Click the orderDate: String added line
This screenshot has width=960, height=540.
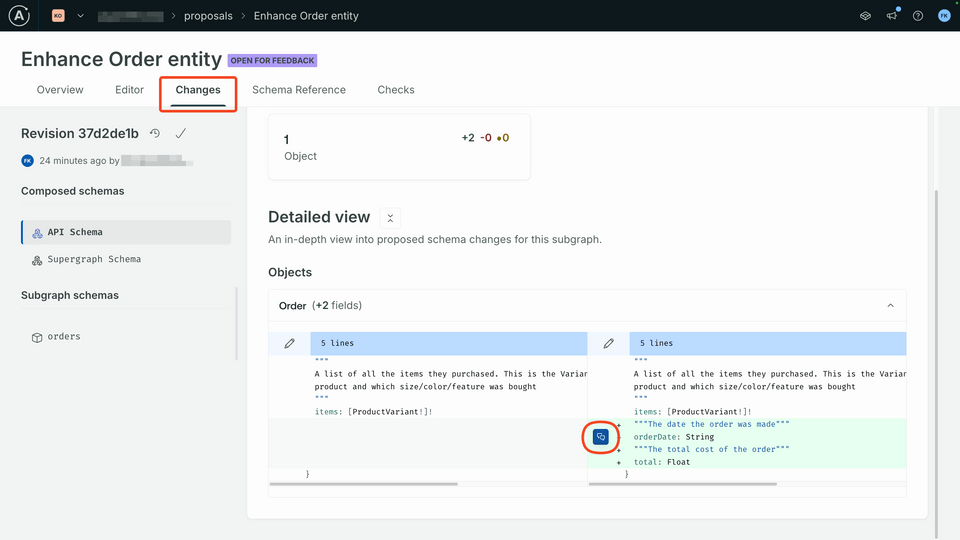(674, 437)
